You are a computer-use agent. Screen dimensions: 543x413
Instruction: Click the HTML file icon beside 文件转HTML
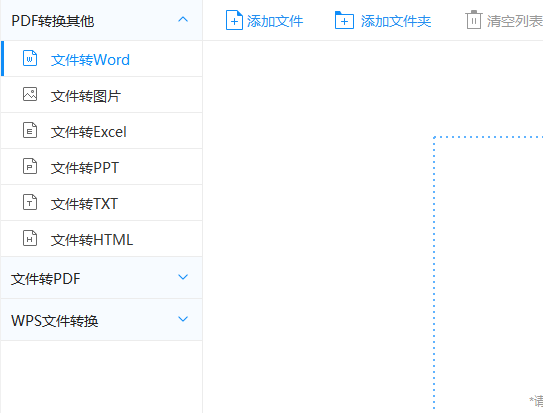pos(30,238)
